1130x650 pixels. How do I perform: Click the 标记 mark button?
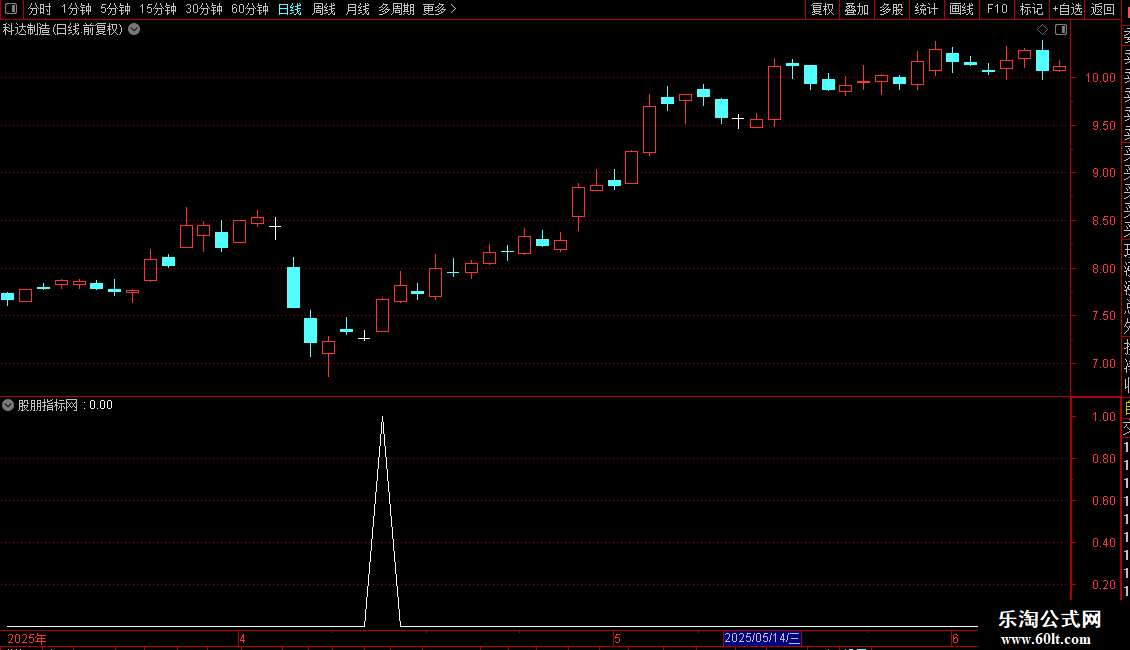pos(1031,9)
